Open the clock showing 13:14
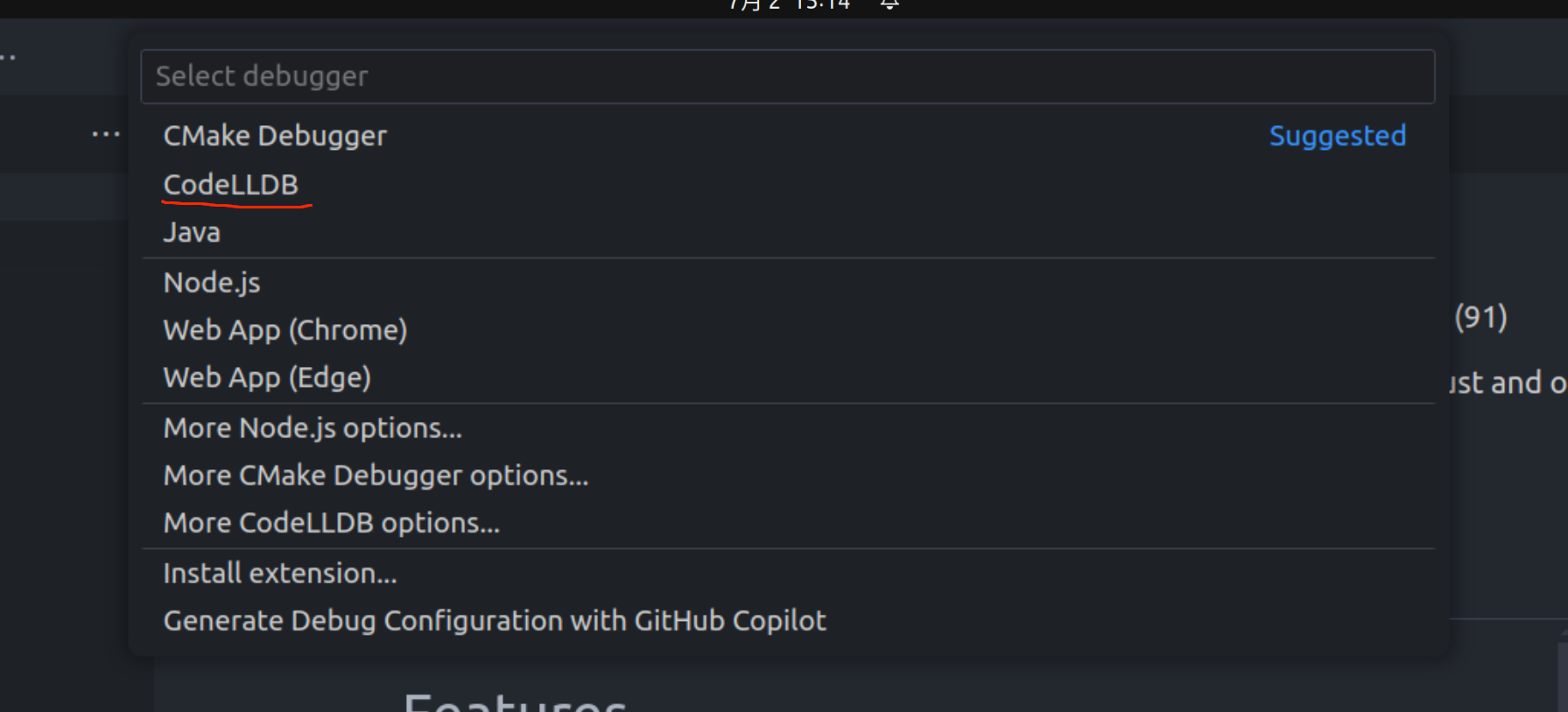This screenshot has height=712, width=1568. pyautogui.click(x=821, y=4)
